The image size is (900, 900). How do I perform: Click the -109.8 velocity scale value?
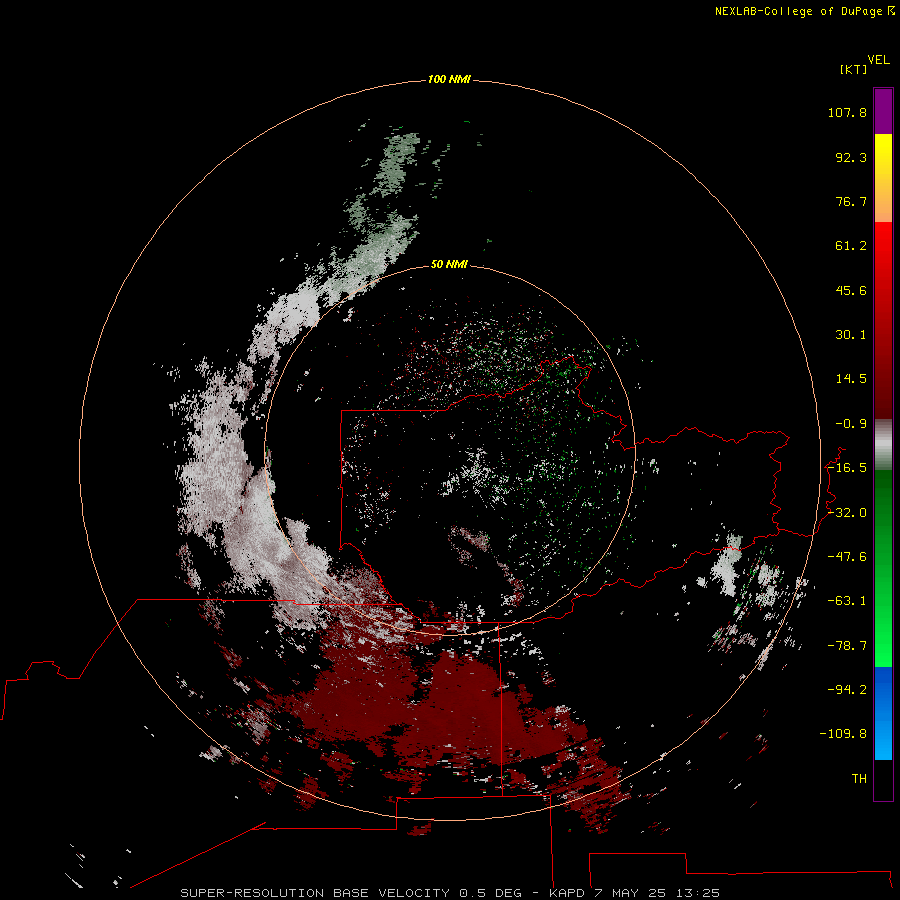843,734
